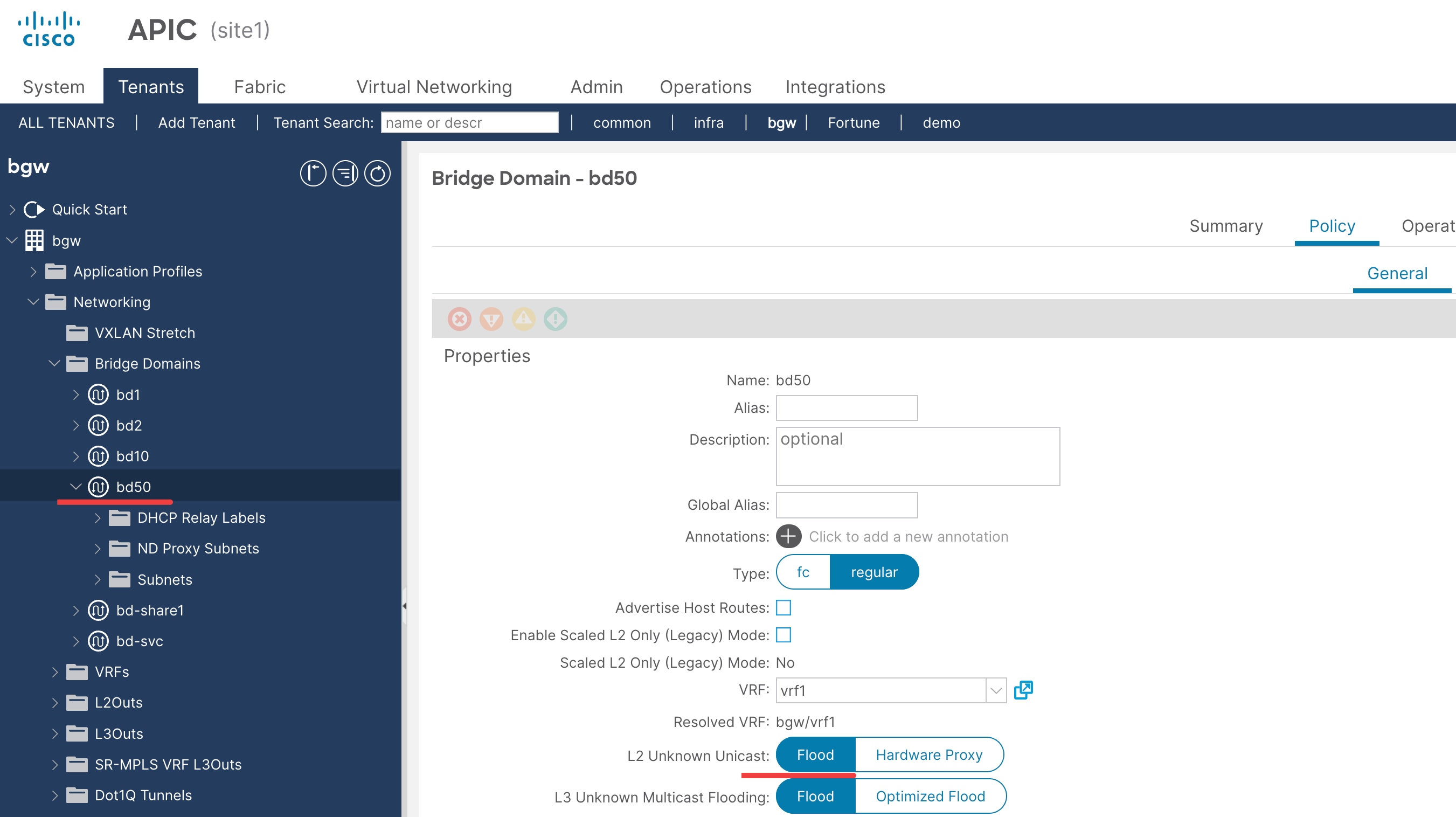Viewport: 1456px width, 817px height.
Task: Click the Global Alias input field
Action: [x=847, y=505]
